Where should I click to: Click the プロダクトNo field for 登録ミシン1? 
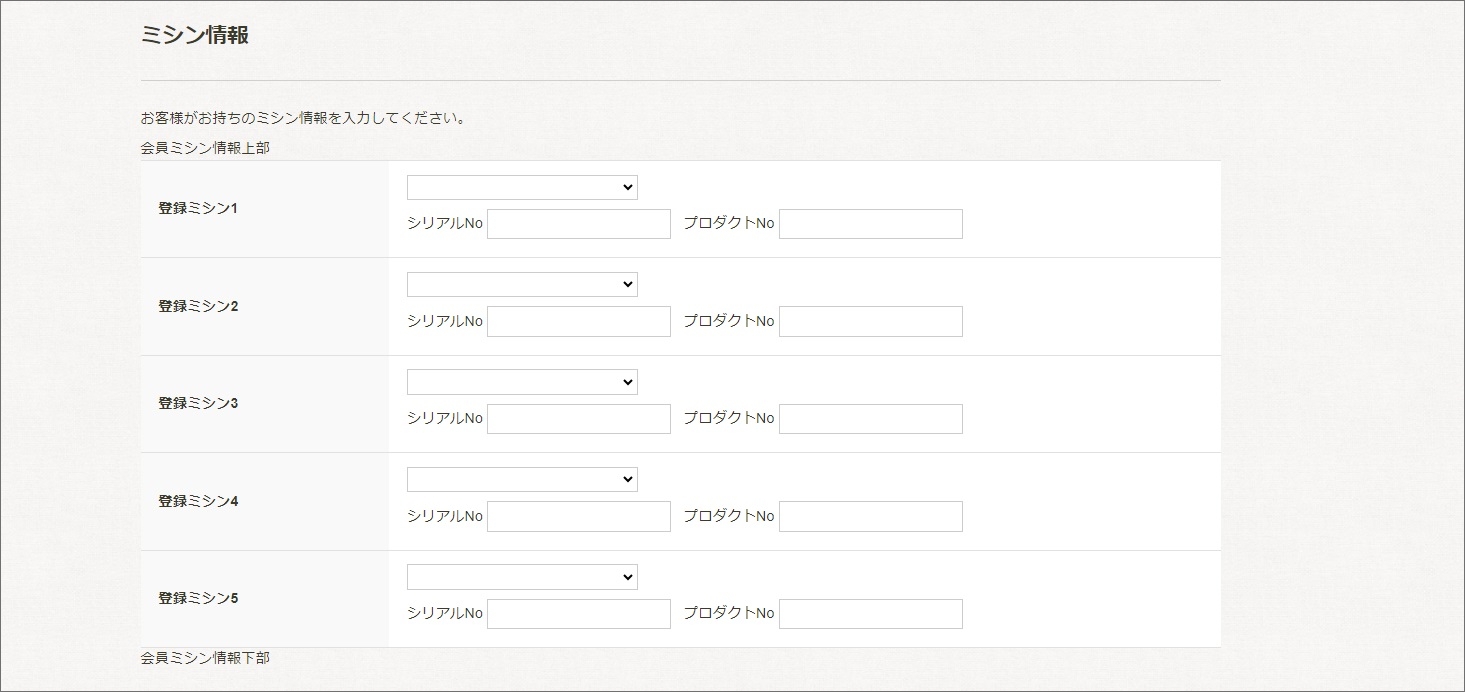tap(870, 224)
